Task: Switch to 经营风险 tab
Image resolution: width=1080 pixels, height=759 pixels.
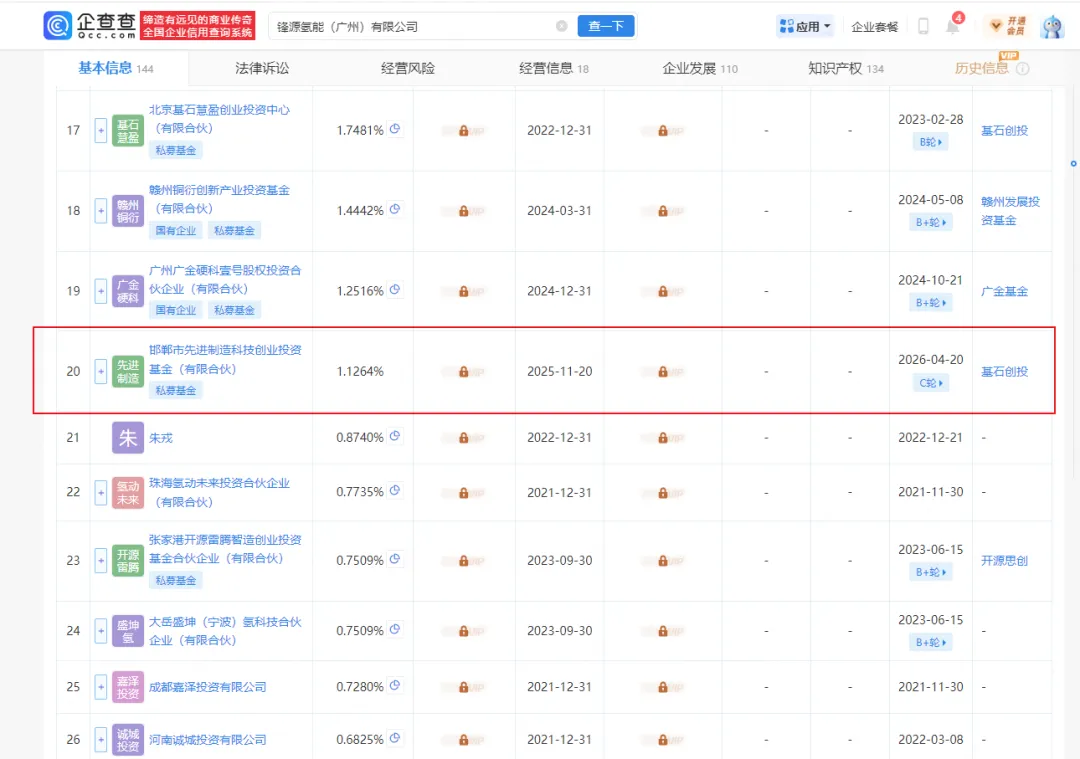Action: pyautogui.click(x=408, y=68)
